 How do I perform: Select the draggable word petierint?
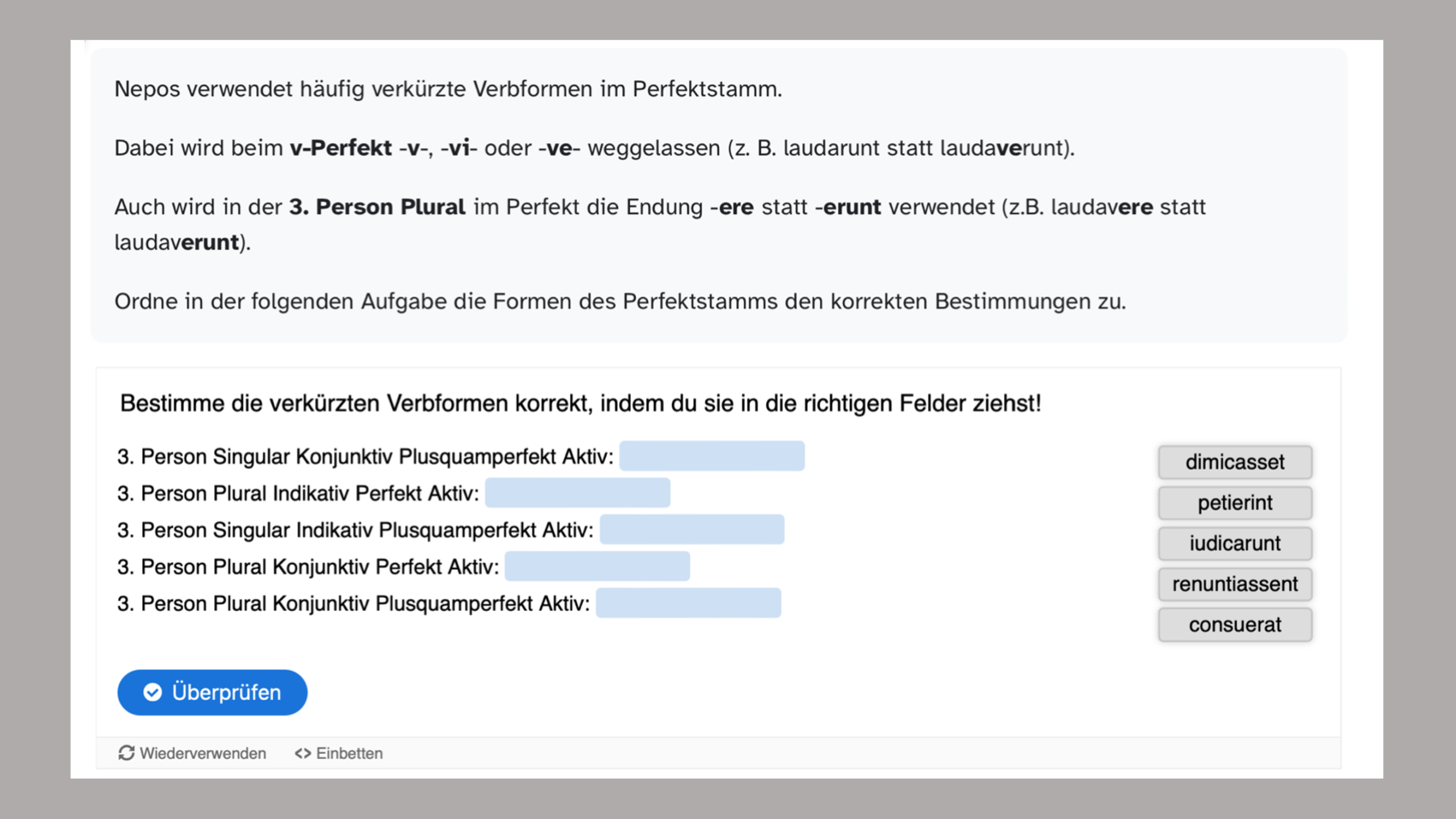click(x=1235, y=503)
